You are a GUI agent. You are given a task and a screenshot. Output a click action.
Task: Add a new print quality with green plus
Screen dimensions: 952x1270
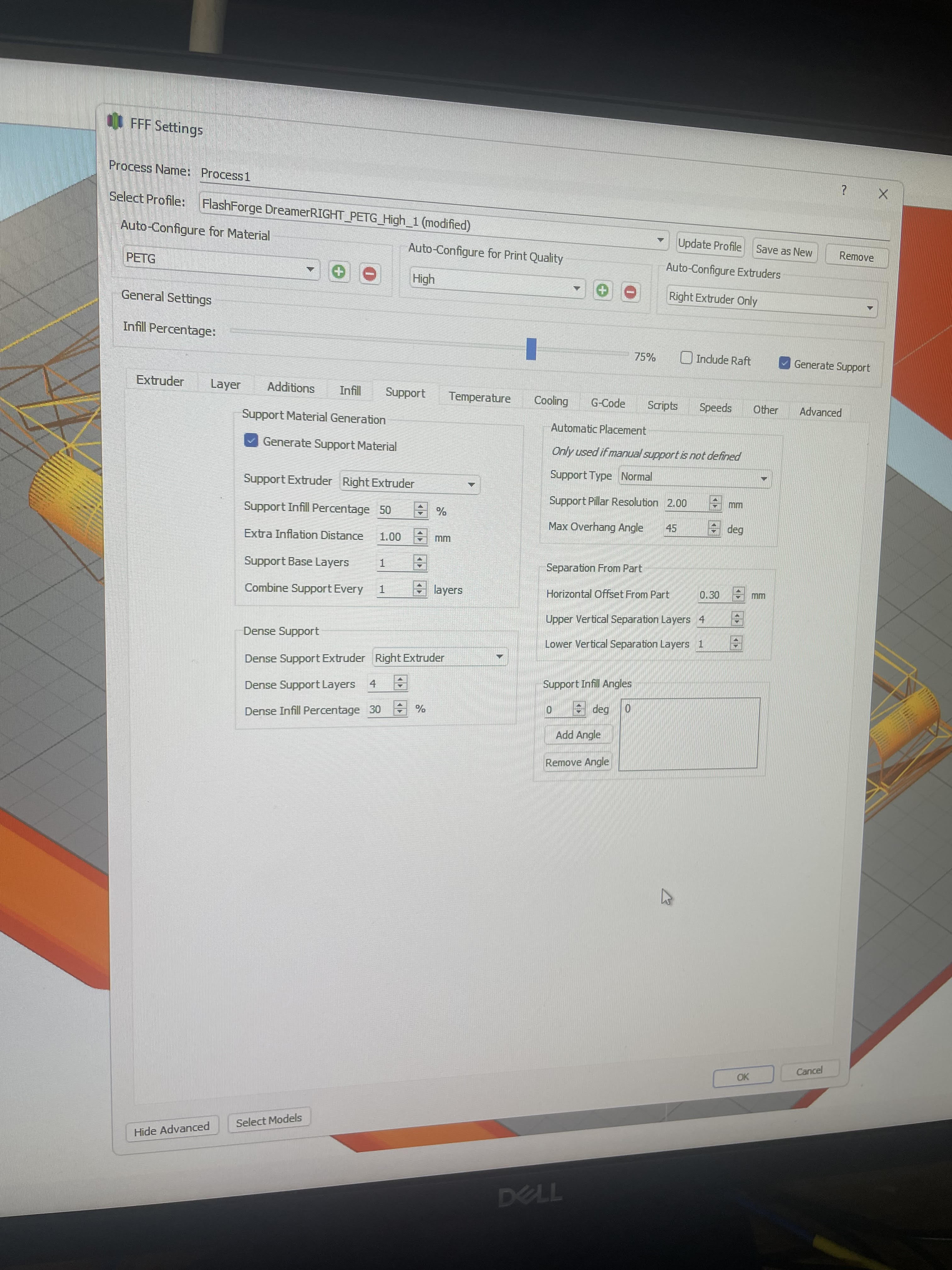click(x=602, y=290)
